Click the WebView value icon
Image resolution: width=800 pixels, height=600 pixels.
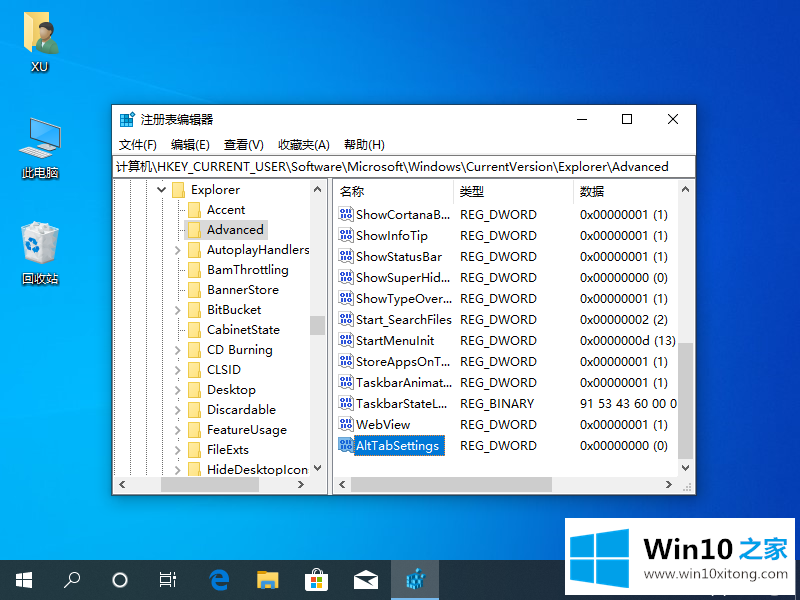tap(345, 424)
